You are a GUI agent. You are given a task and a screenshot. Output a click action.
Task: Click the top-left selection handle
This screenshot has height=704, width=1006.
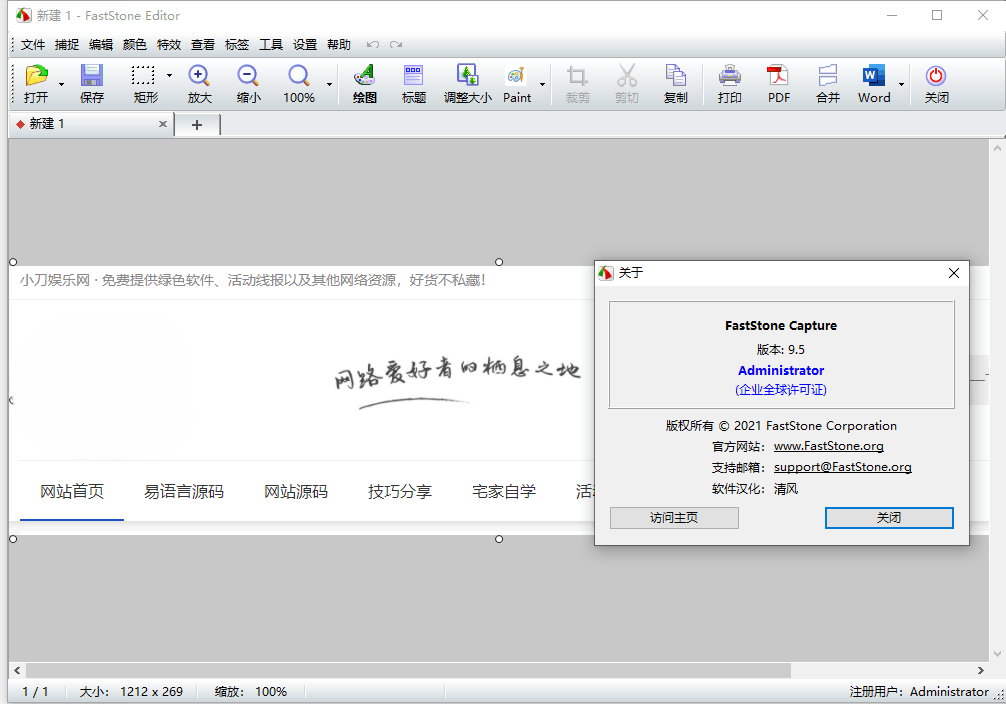13,262
